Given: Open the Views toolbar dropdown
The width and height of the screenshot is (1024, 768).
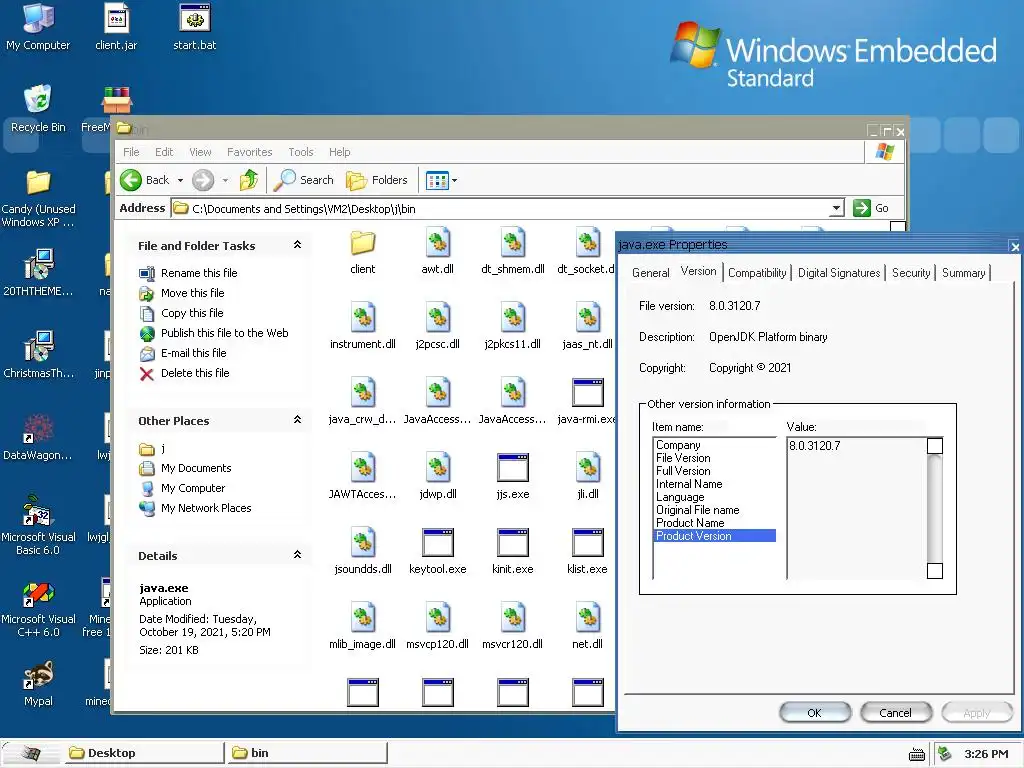Looking at the screenshot, I should click(455, 180).
